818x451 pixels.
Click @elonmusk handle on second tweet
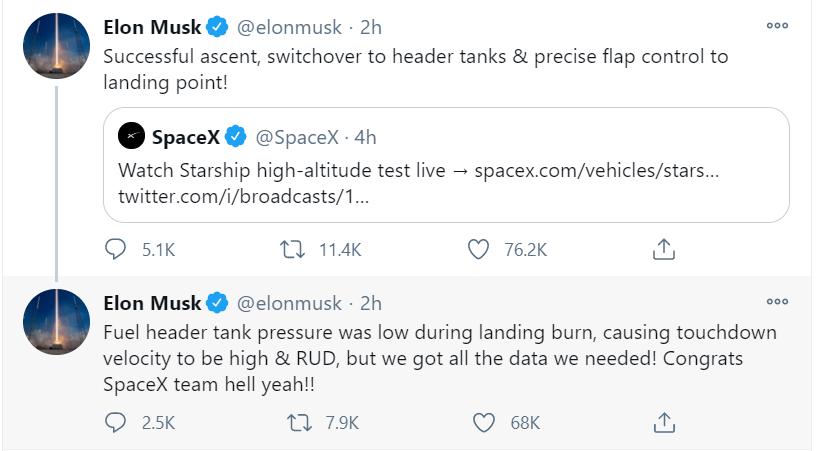(288, 302)
